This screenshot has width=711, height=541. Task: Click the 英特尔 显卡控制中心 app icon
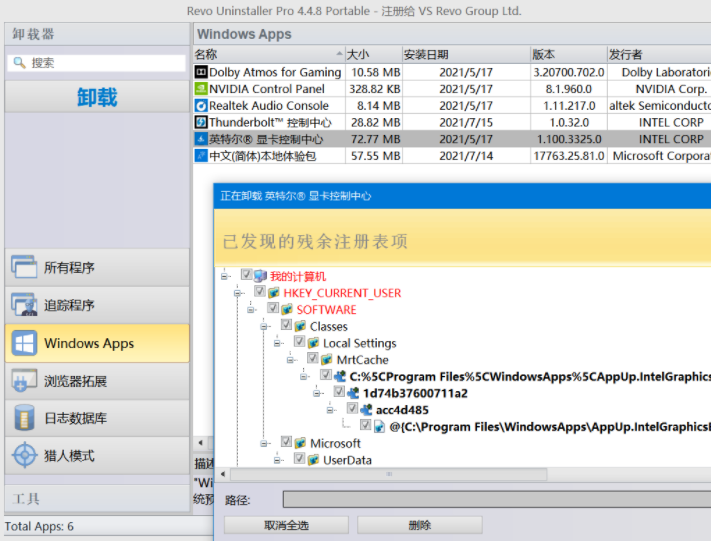tap(201, 139)
